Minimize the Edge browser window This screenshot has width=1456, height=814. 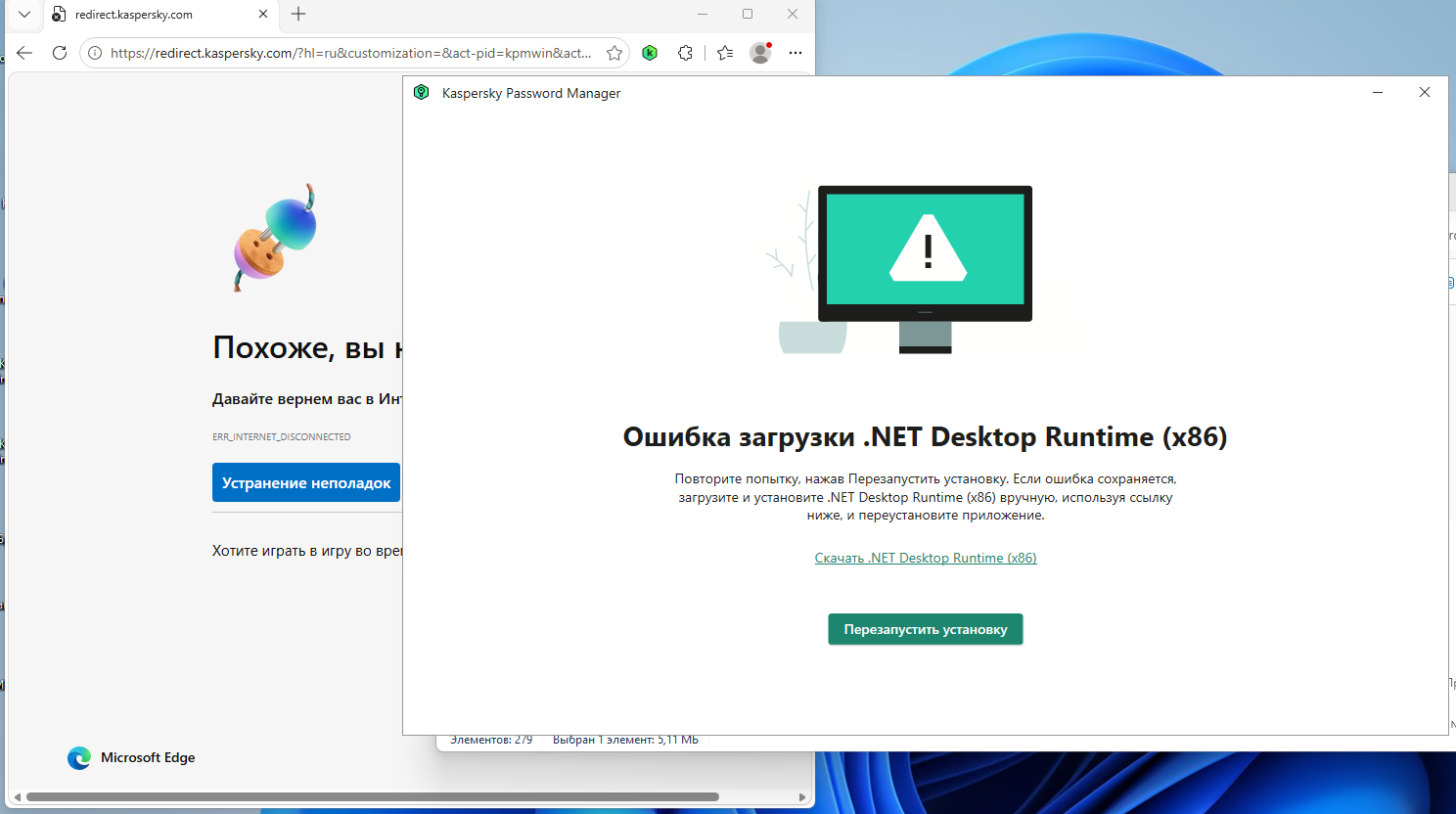[703, 15]
